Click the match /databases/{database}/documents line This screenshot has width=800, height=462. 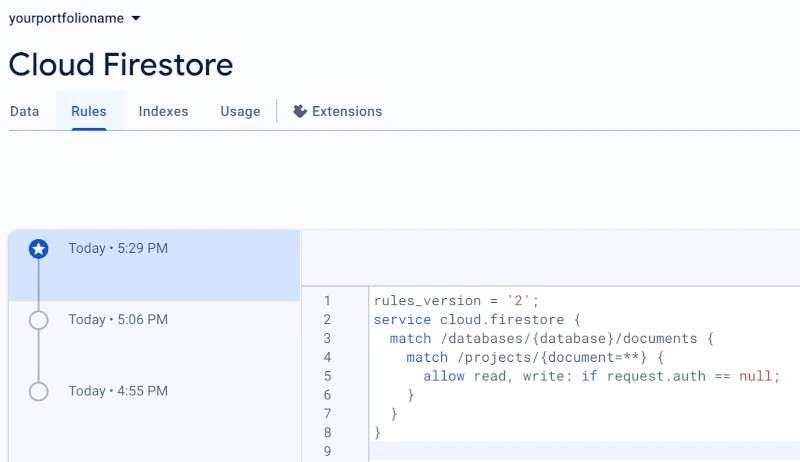pyautogui.click(x=552, y=339)
